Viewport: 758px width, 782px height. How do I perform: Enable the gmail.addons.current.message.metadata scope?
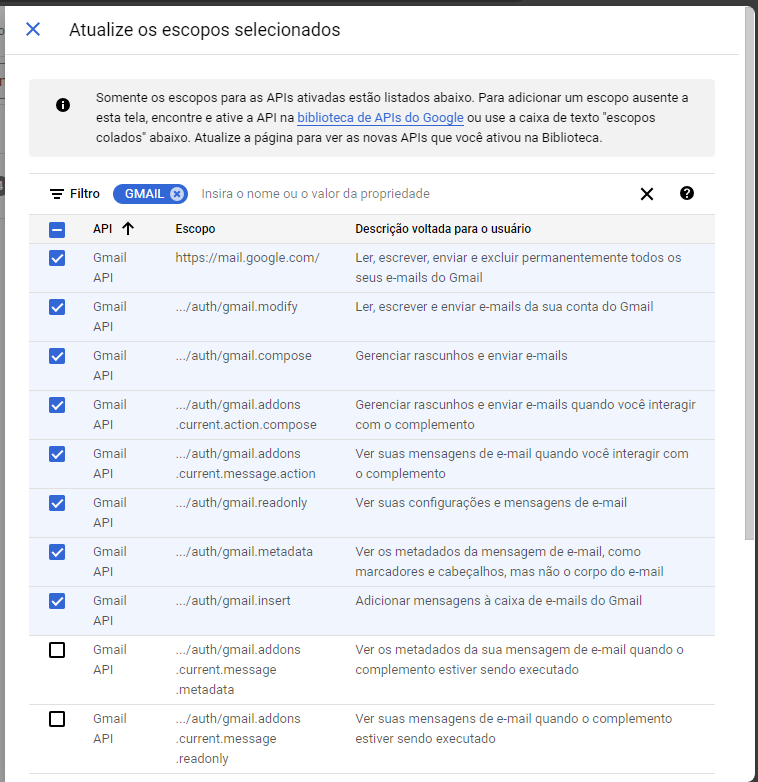pyautogui.click(x=57, y=650)
